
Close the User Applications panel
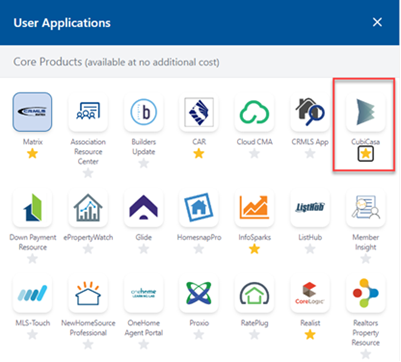(x=377, y=22)
